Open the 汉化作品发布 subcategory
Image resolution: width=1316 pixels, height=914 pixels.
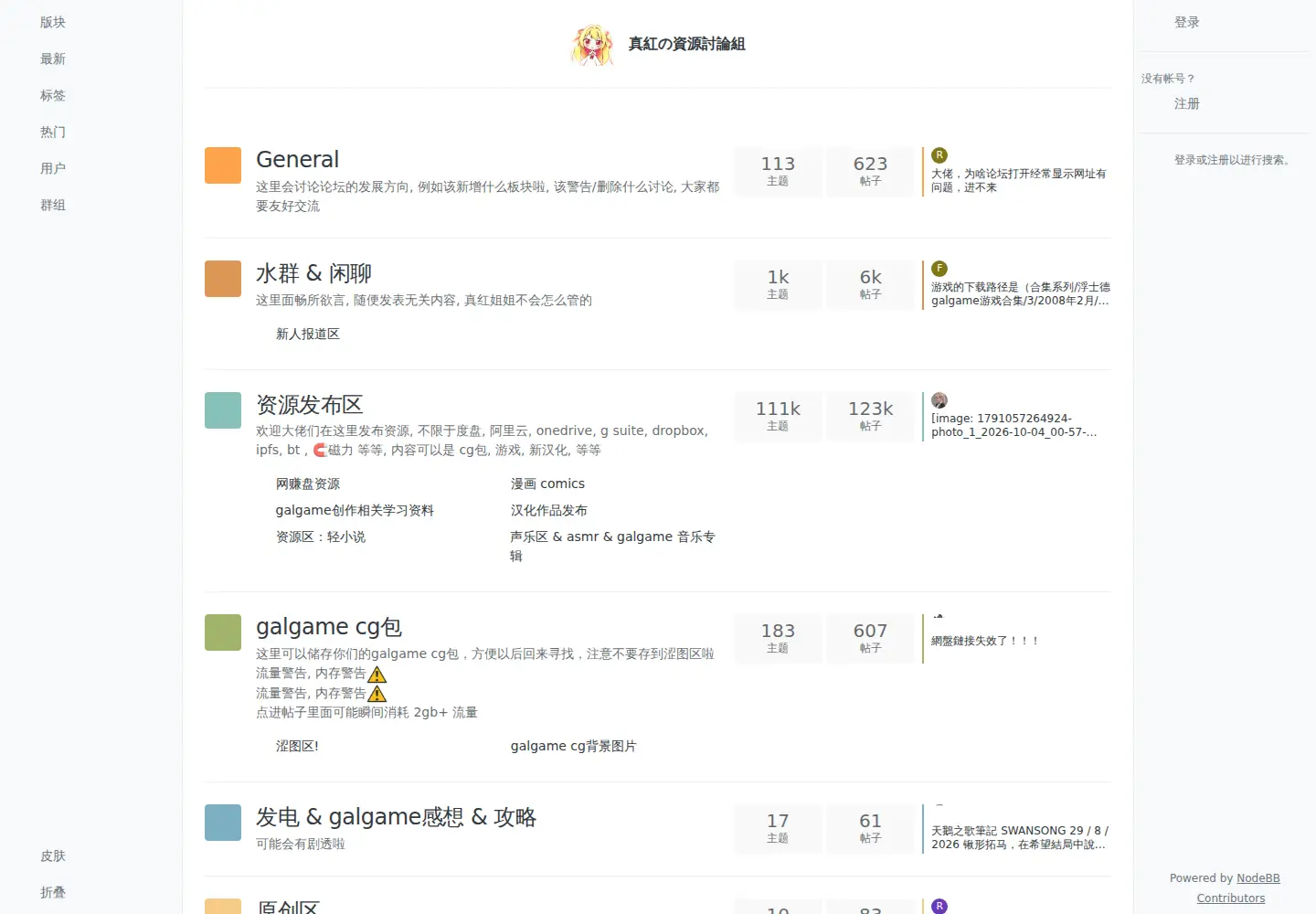point(549,511)
